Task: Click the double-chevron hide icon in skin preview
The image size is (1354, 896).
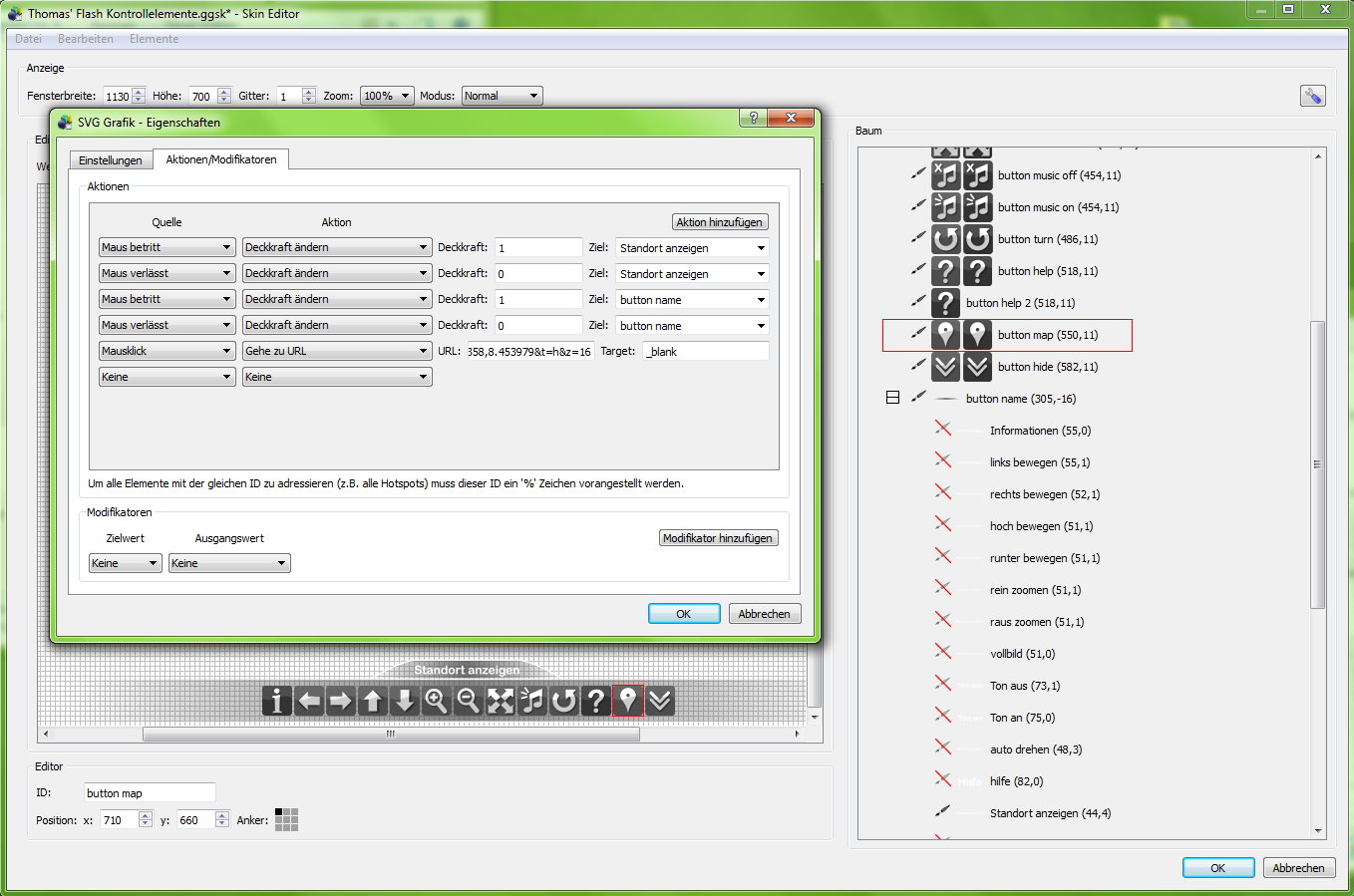Action: click(659, 701)
